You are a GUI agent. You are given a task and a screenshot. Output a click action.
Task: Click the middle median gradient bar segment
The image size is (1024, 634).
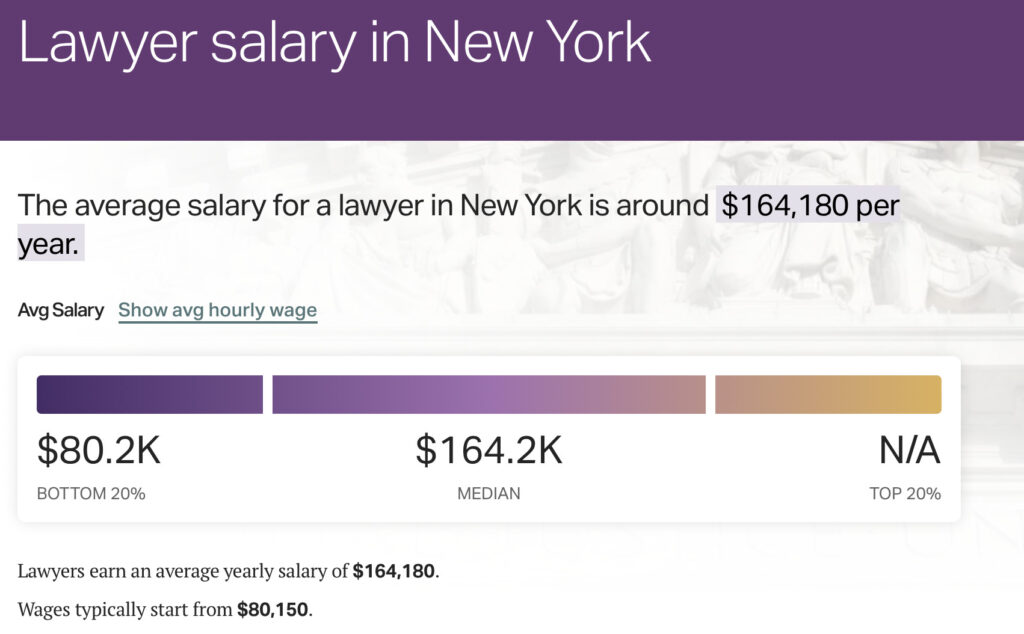(x=488, y=394)
